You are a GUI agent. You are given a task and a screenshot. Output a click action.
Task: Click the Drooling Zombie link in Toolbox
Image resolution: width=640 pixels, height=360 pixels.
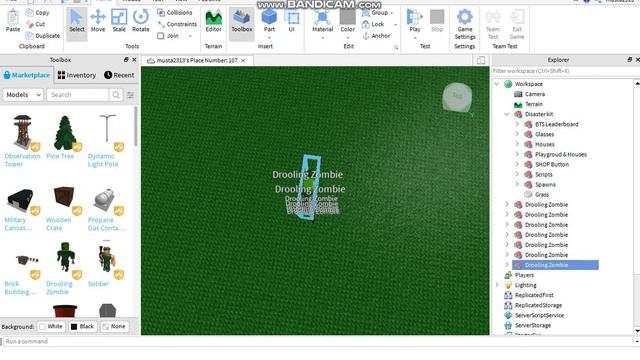coord(59,288)
